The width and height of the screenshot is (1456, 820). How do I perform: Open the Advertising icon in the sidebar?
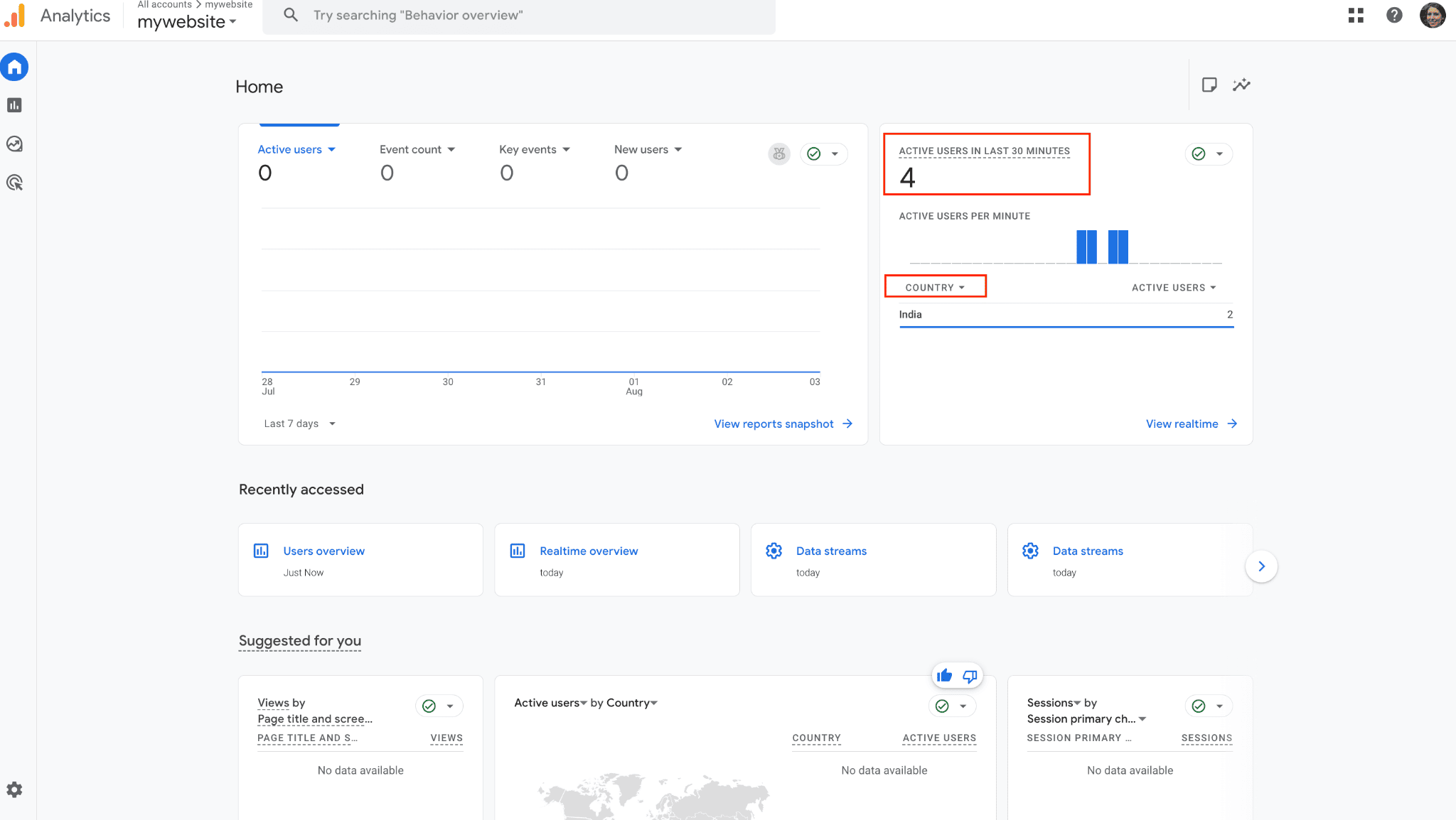coord(14,183)
